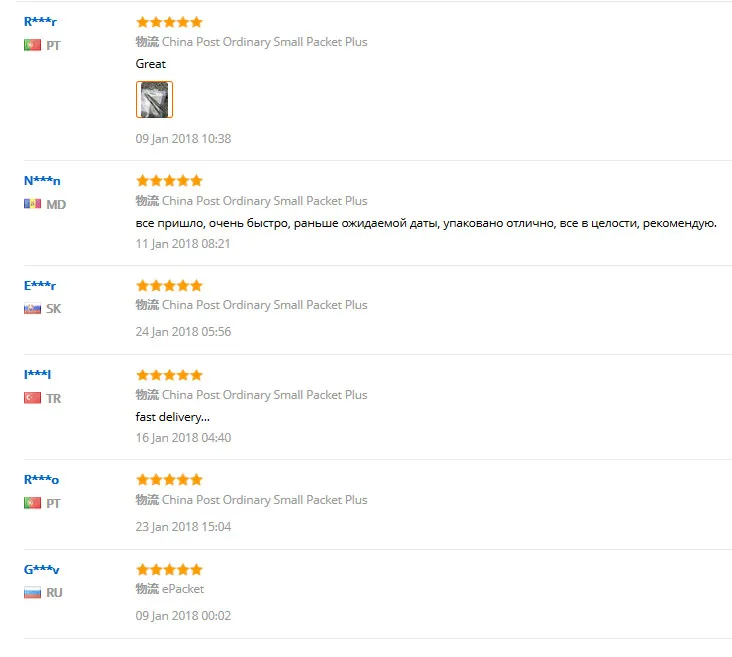
Task: Click the Portugal flag next to R***r
Action: tap(32, 45)
